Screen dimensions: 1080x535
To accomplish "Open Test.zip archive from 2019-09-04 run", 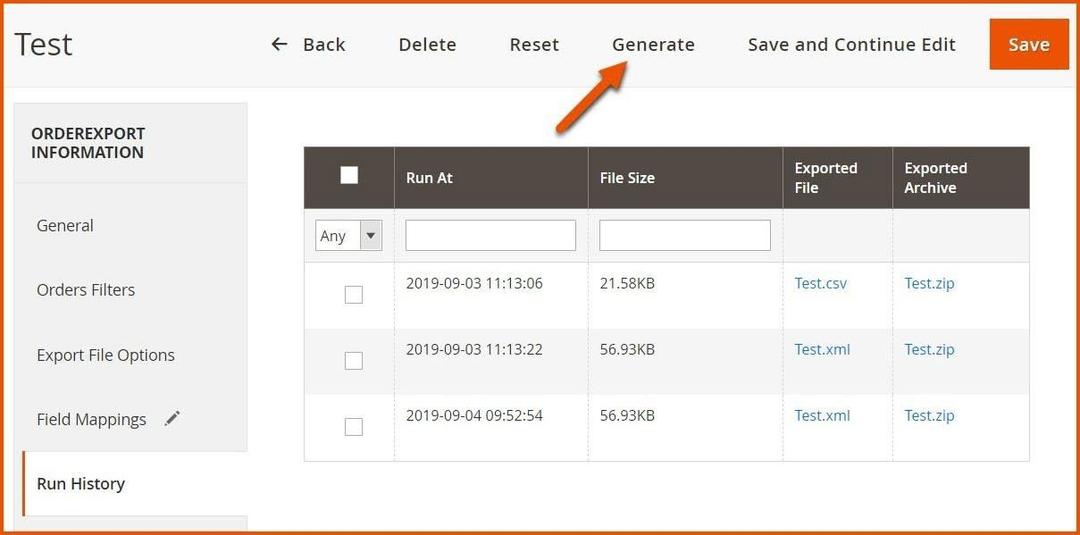I will pyautogui.click(x=929, y=416).
